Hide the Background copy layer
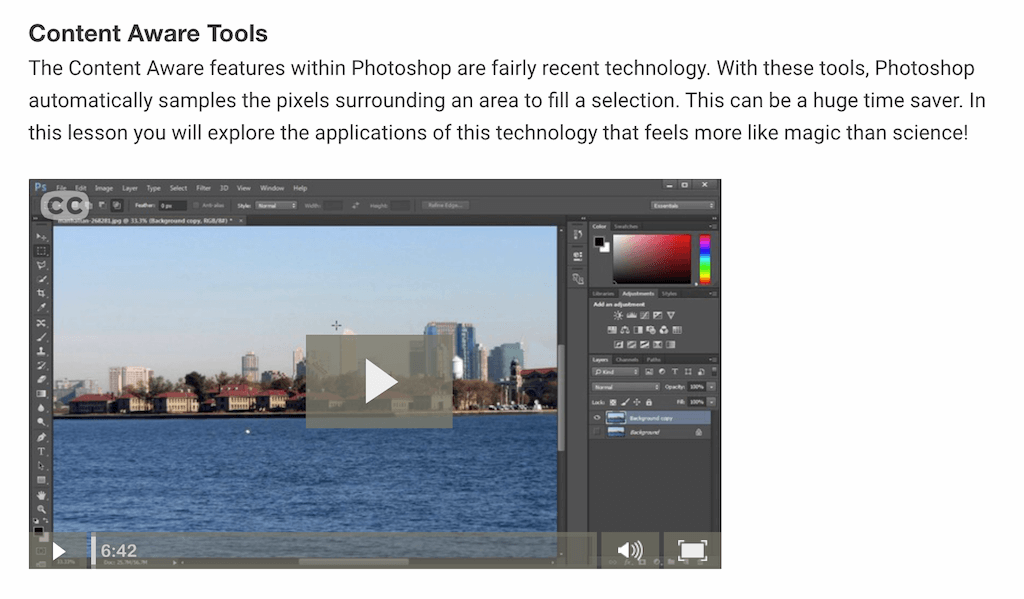1024x599 pixels. [x=597, y=417]
